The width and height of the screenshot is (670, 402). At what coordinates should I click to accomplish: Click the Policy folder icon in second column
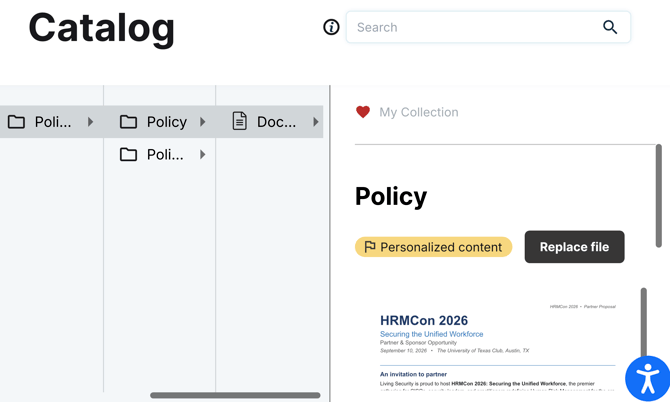tap(128, 122)
